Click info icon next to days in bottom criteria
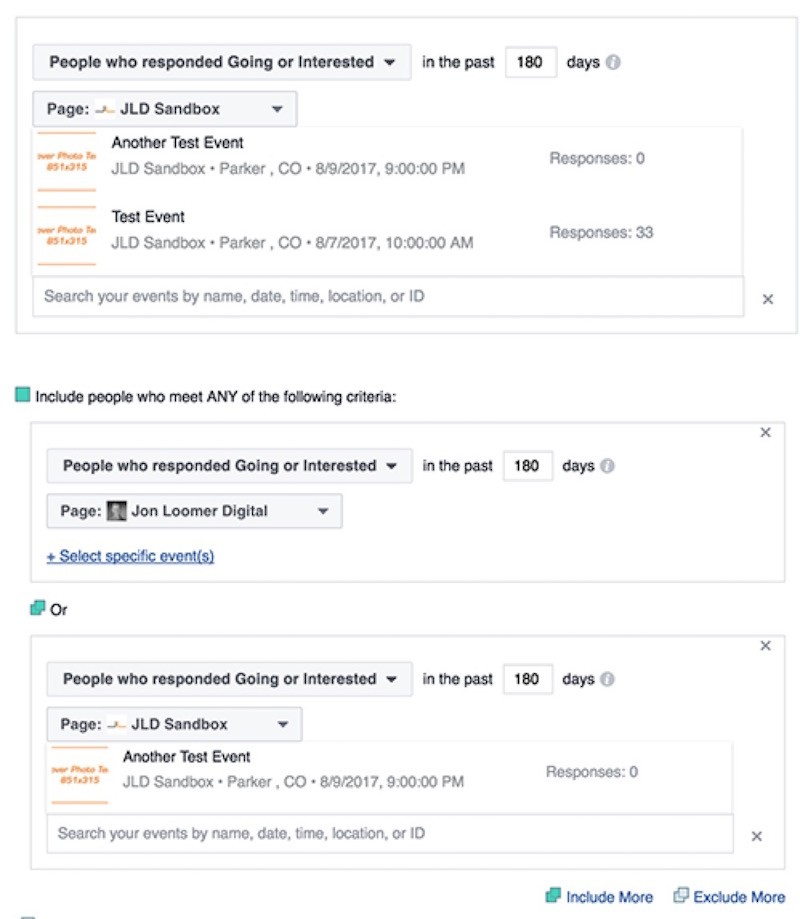Screen dimensions: 800x919 tap(607, 679)
